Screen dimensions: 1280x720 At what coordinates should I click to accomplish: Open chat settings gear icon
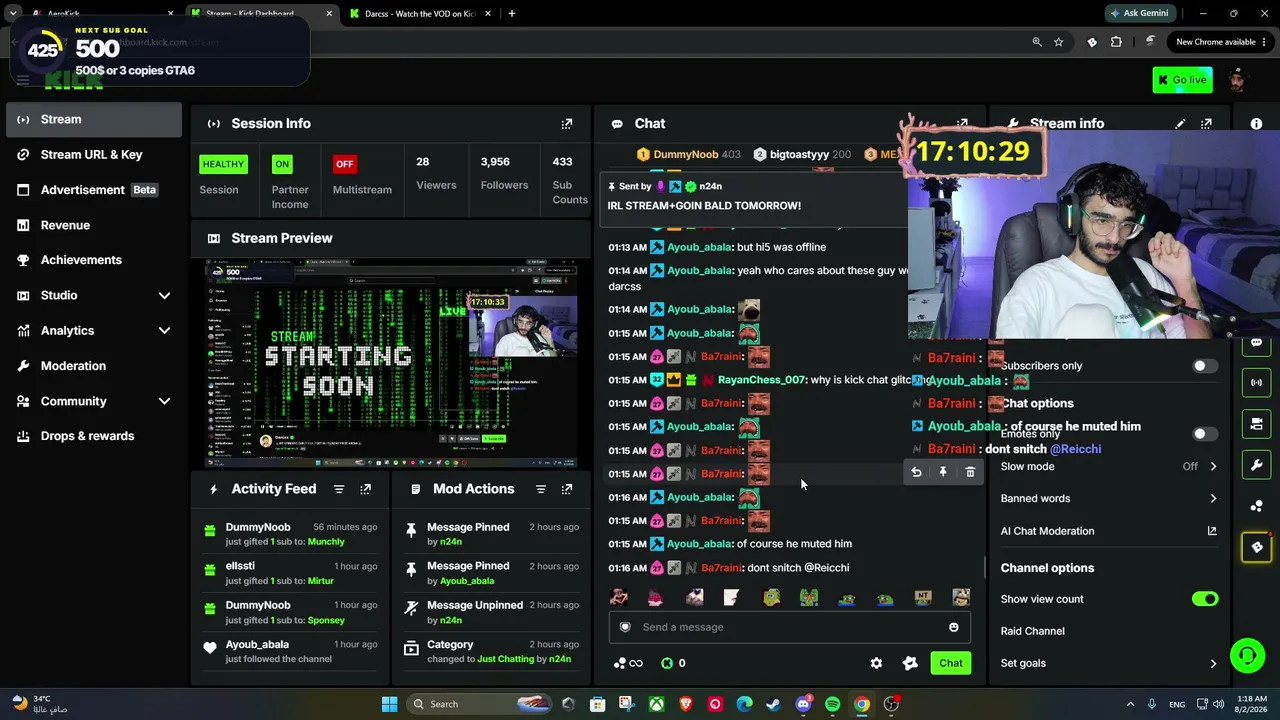click(x=876, y=663)
